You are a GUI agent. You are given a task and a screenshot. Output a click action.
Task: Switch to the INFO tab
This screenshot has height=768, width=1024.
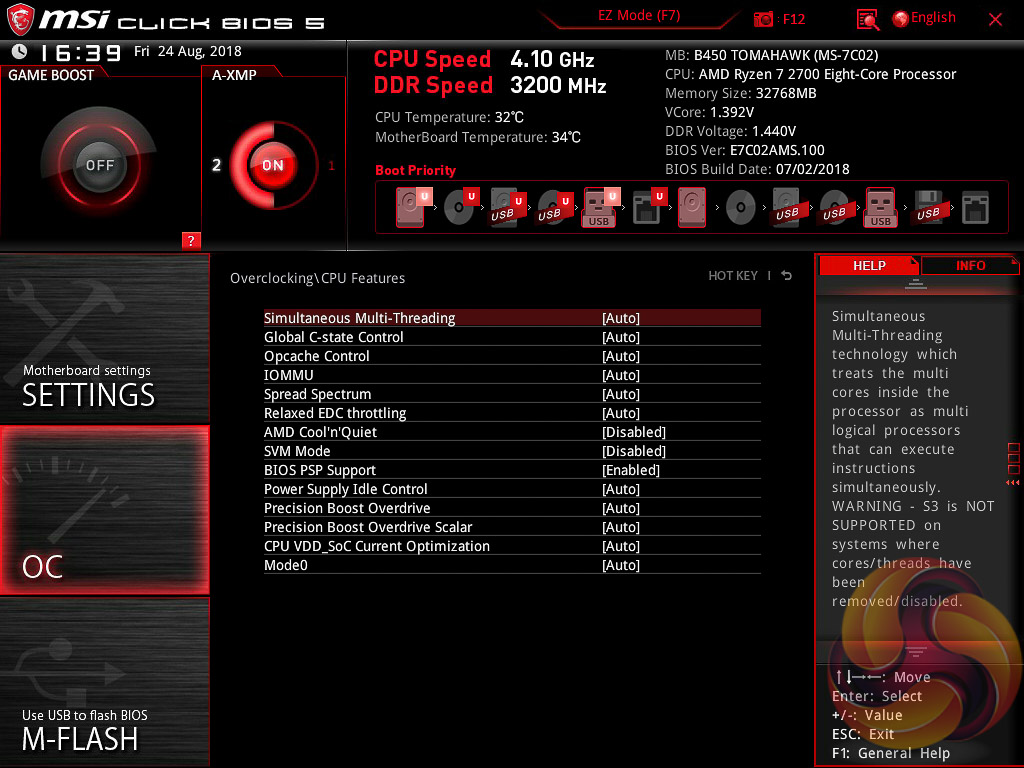970,265
